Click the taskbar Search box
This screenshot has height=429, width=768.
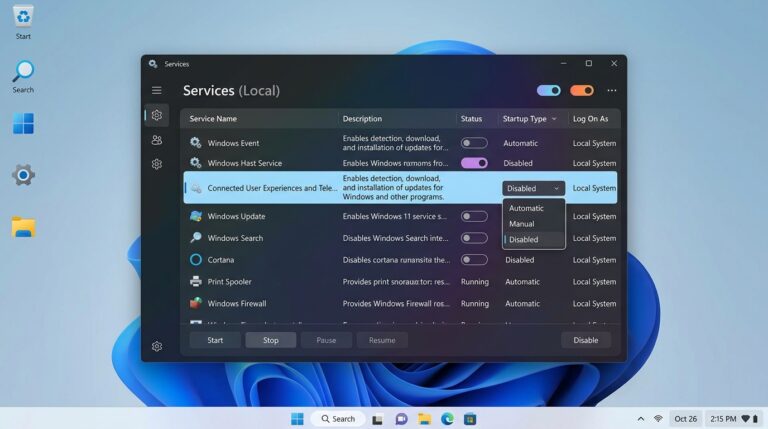pos(338,419)
